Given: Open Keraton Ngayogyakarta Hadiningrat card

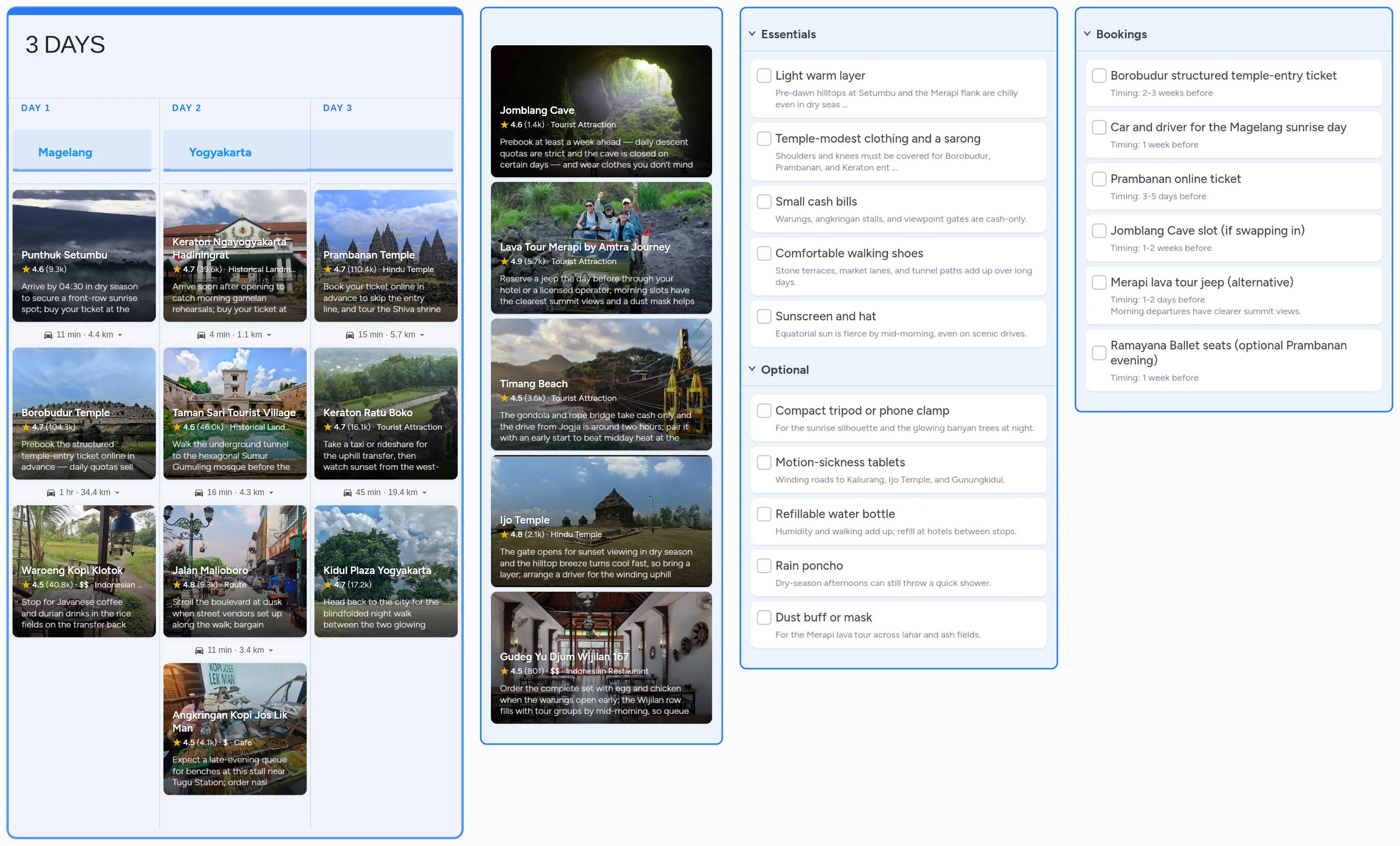Looking at the screenshot, I should [235, 256].
